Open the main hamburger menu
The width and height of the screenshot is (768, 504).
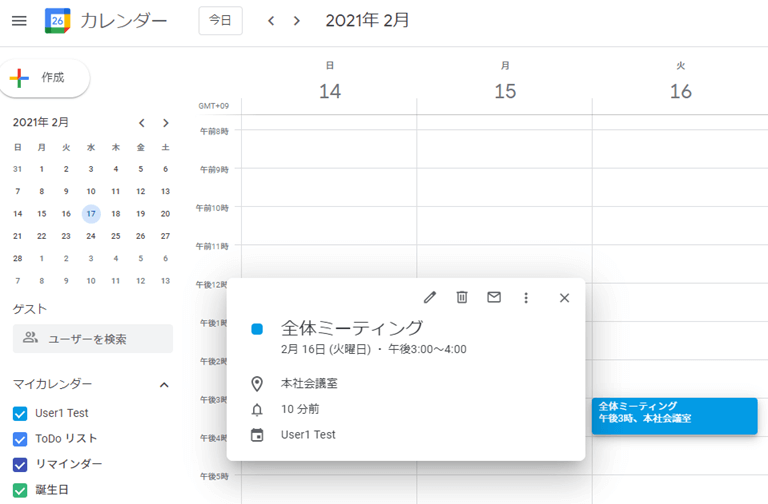tap(19, 21)
